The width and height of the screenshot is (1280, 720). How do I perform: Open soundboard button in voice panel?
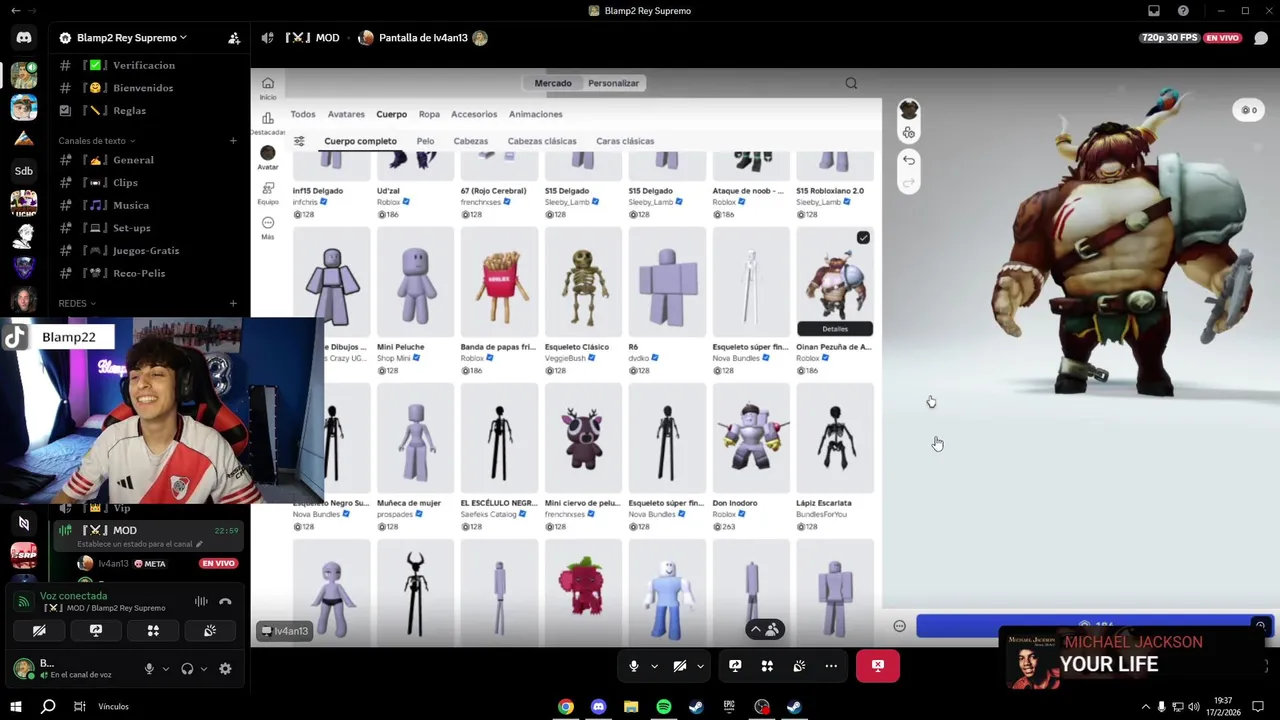coord(210,631)
